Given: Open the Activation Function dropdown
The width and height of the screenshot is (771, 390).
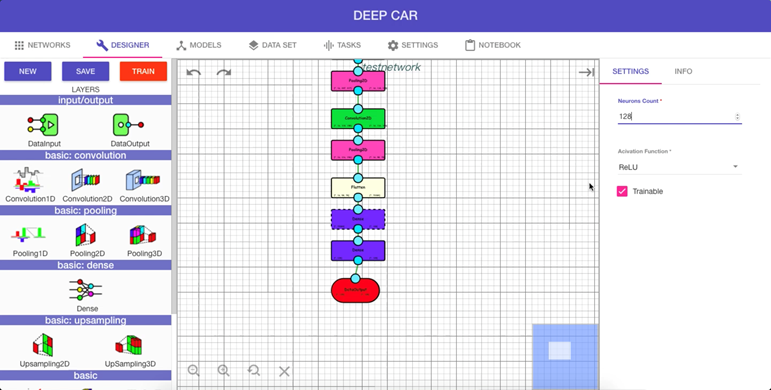Looking at the screenshot, I should [679, 167].
